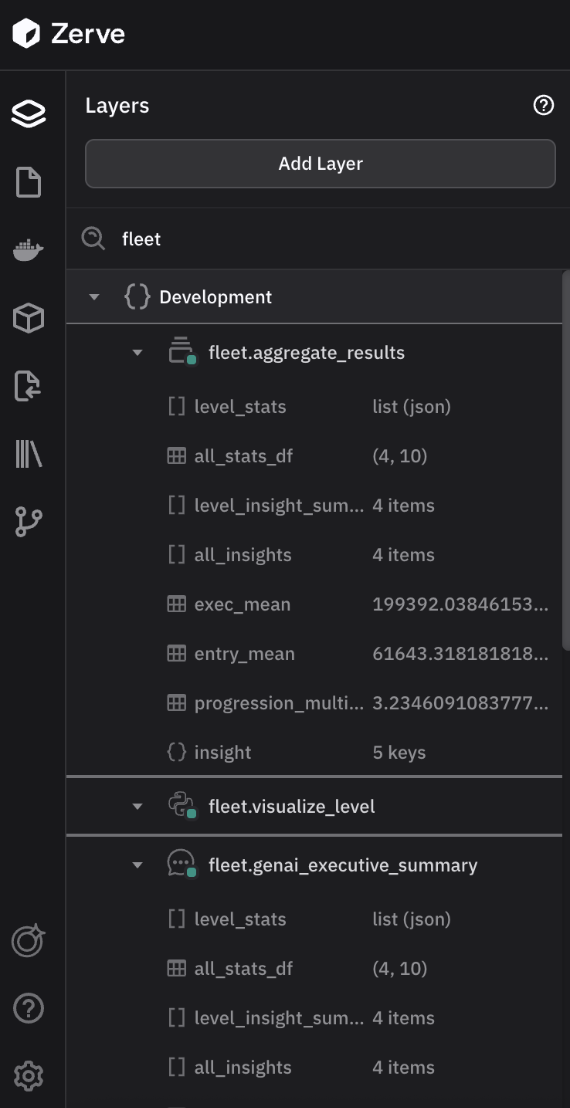Open the library books icon in sidebar

point(29,454)
